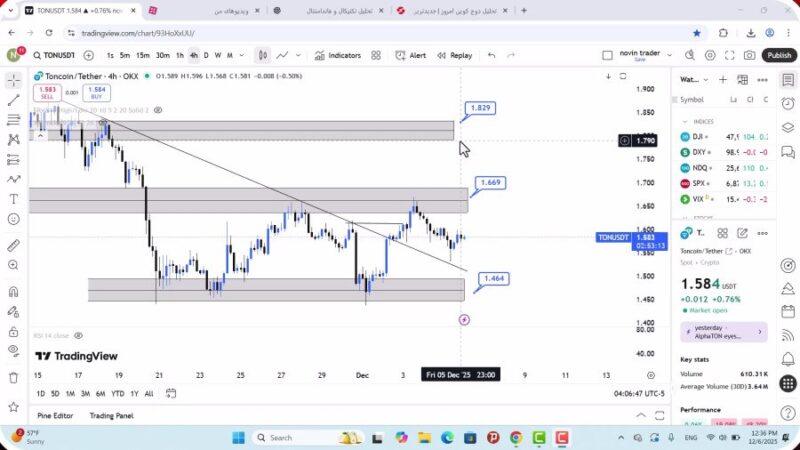Click the candlestick chart type icon
The width and height of the screenshot is (800, 450).
tap(262, 56)
